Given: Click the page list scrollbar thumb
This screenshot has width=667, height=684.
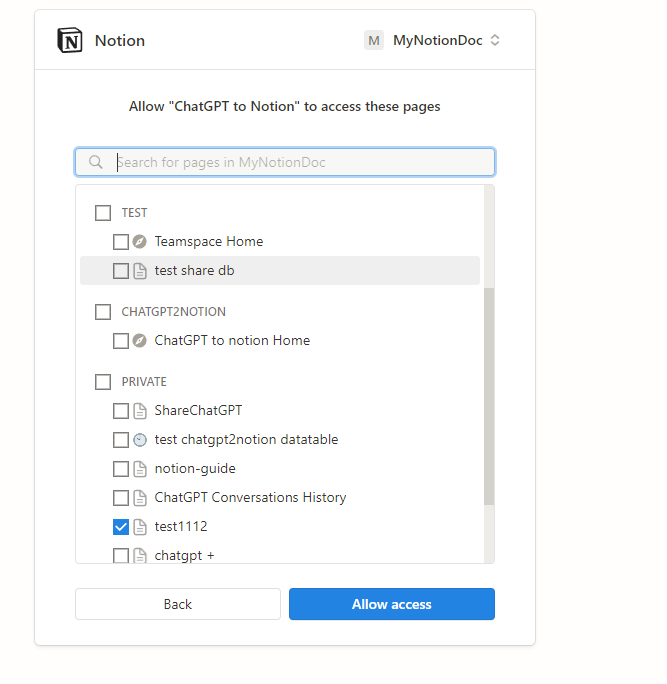Looking at the screenshot, I should (x=489, y=396).
